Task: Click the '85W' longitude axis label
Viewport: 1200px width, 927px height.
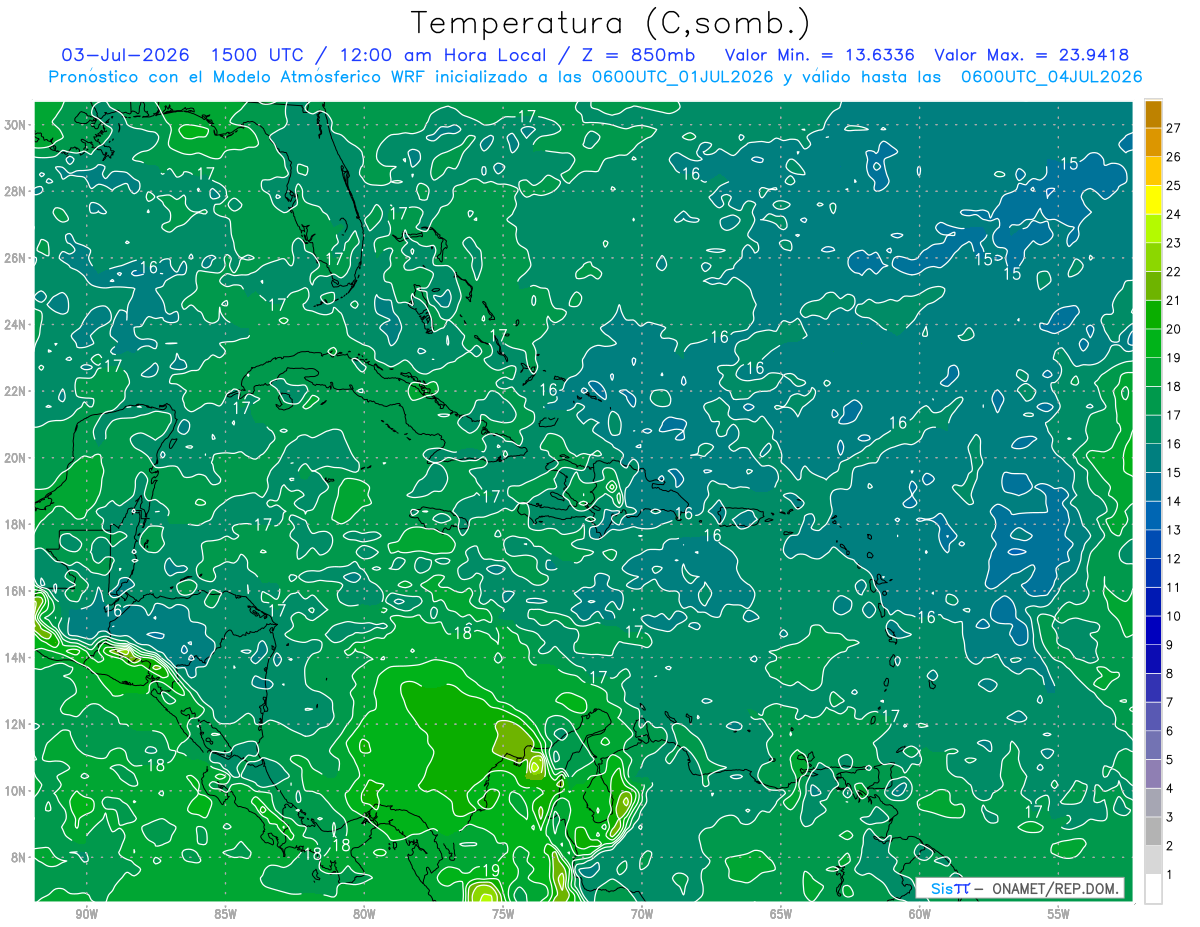Action: (225, 915)
